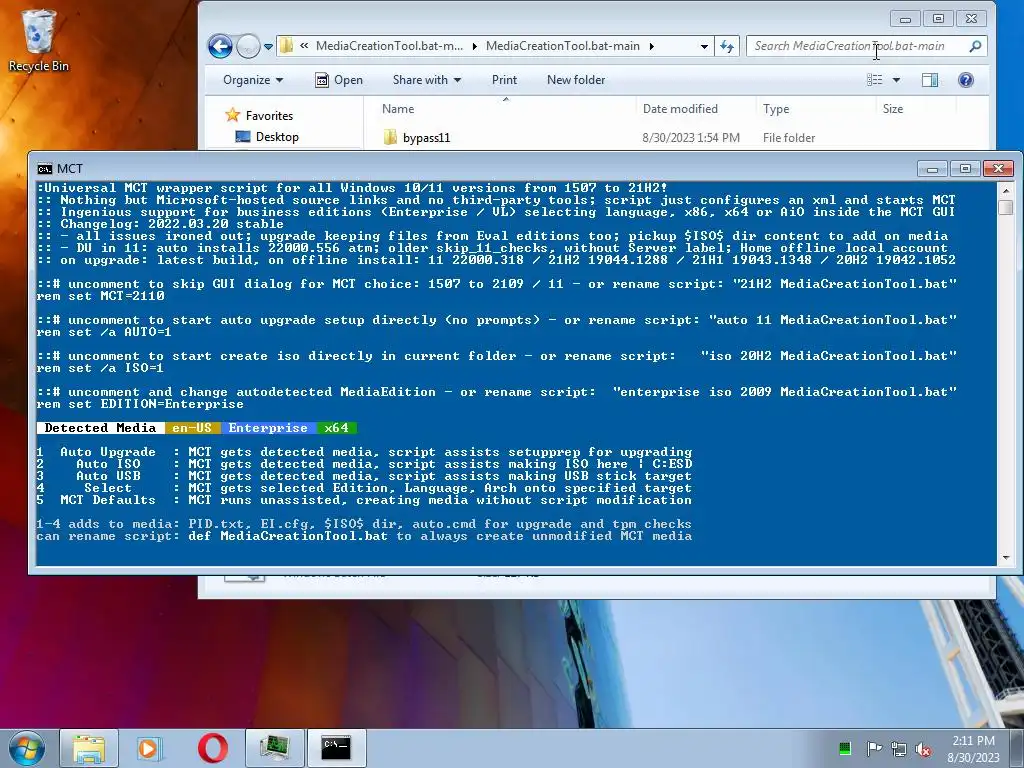Click the MCT console window icon
Viewport: 1024px width, 768px height.
click(44, 169)
